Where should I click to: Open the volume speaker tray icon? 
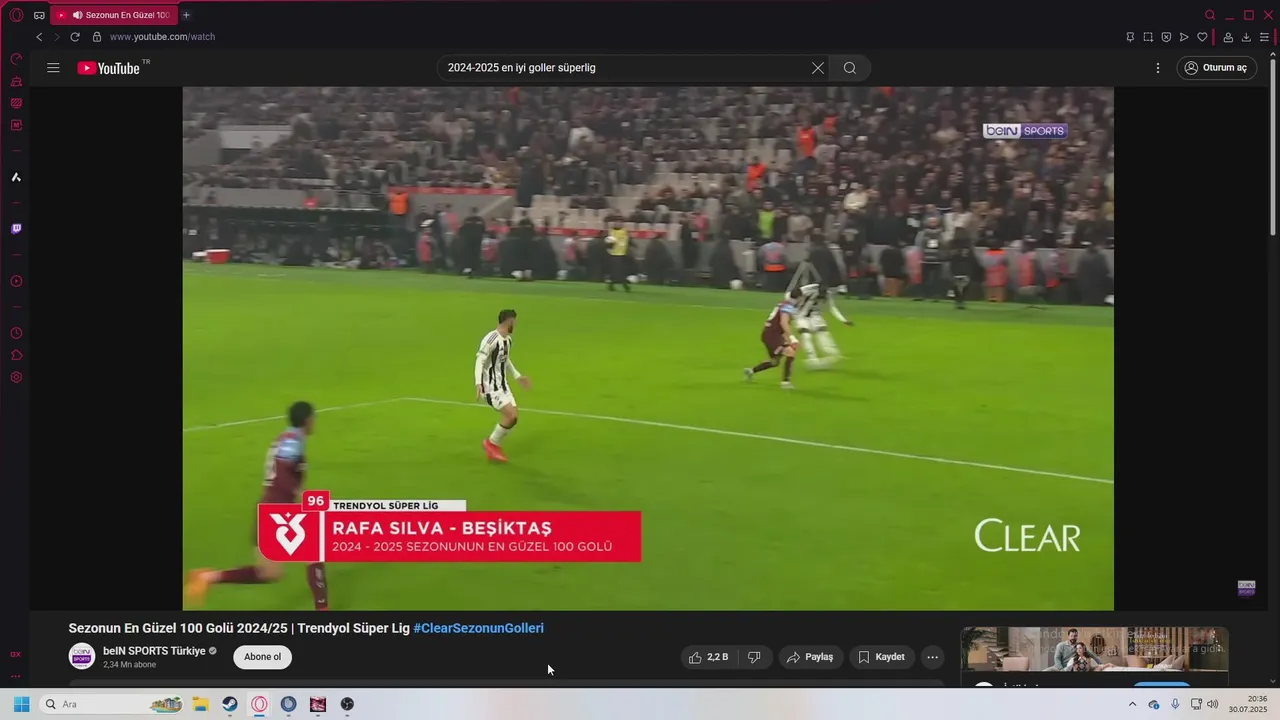click(x=1212, y=704)
